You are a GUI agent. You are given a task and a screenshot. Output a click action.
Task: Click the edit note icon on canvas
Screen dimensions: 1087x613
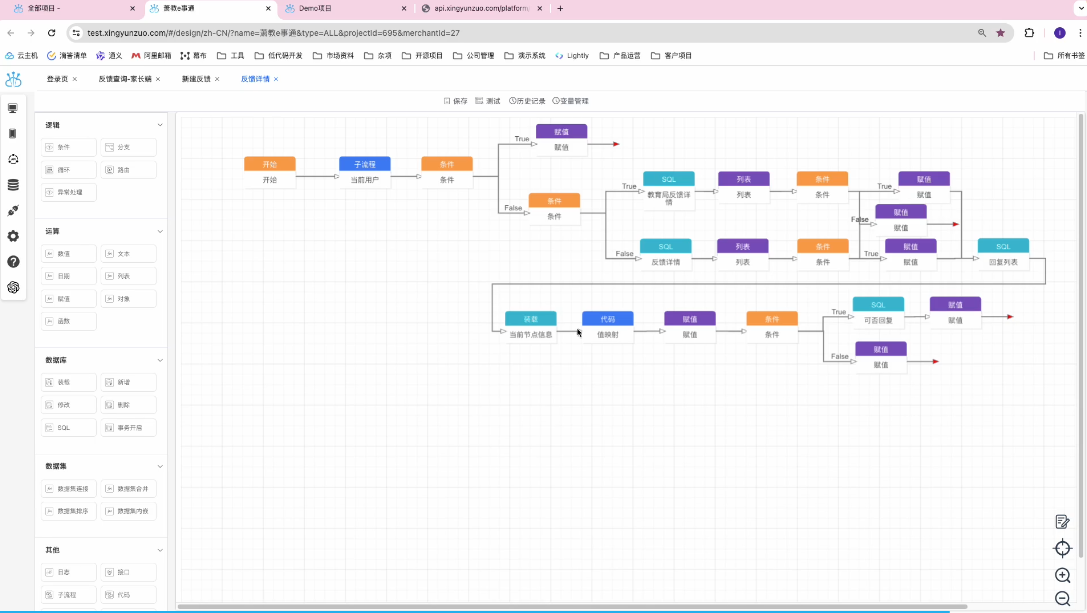[1062, 521]
